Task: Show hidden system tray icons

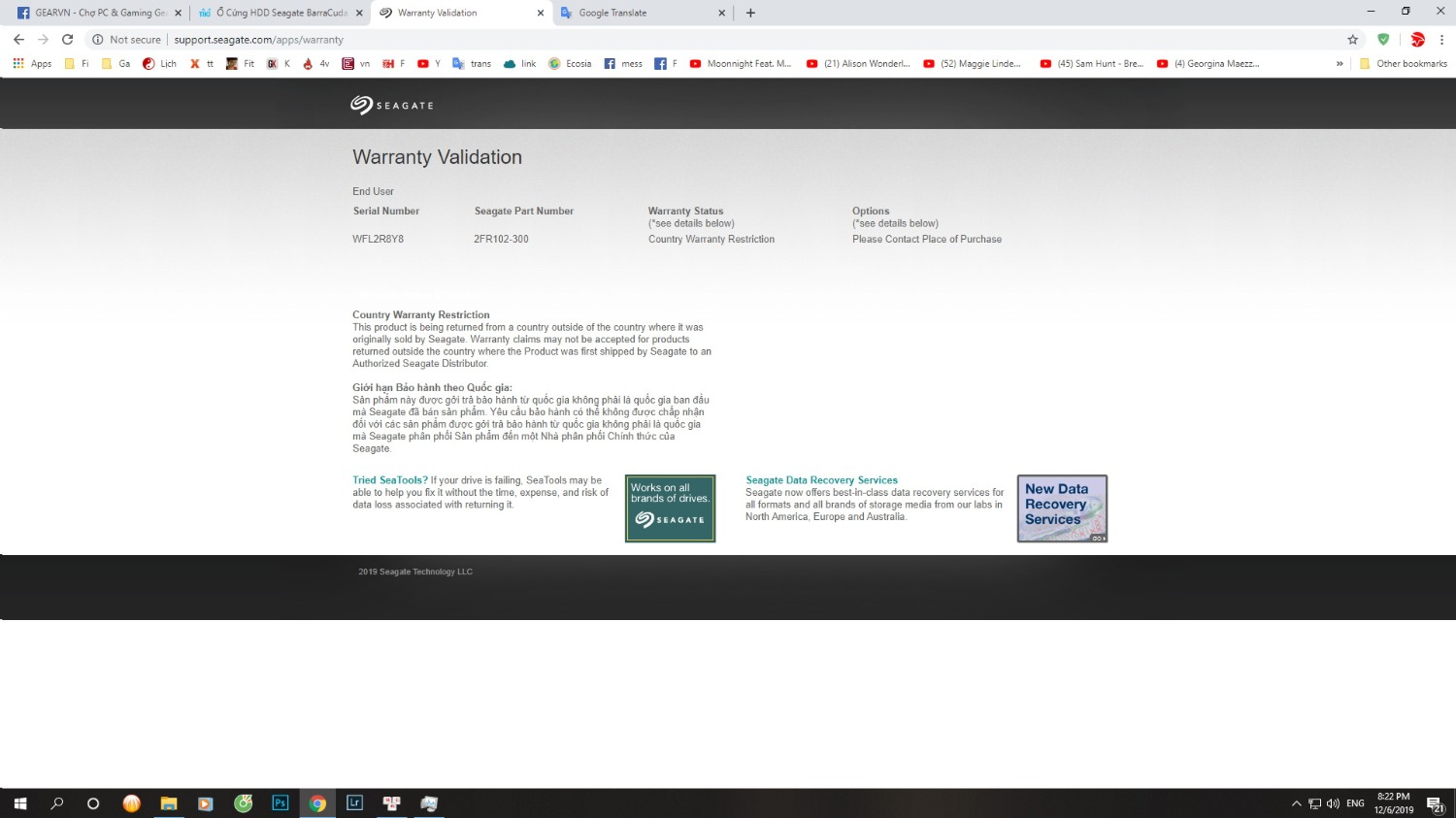Action: pyautogui.click(x=1296, y=803)
